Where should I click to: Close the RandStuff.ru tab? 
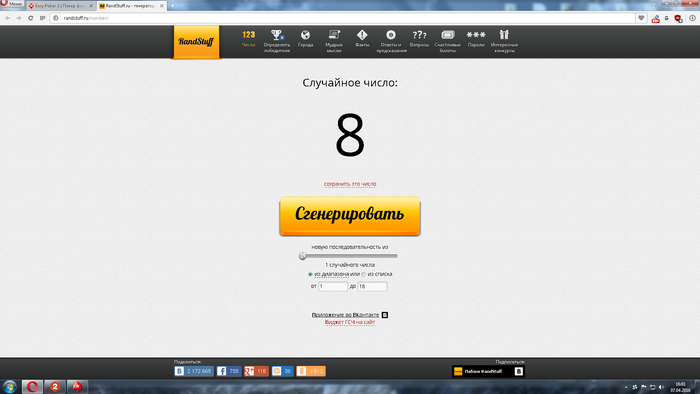pyautogui.click(x=162, y=6)
